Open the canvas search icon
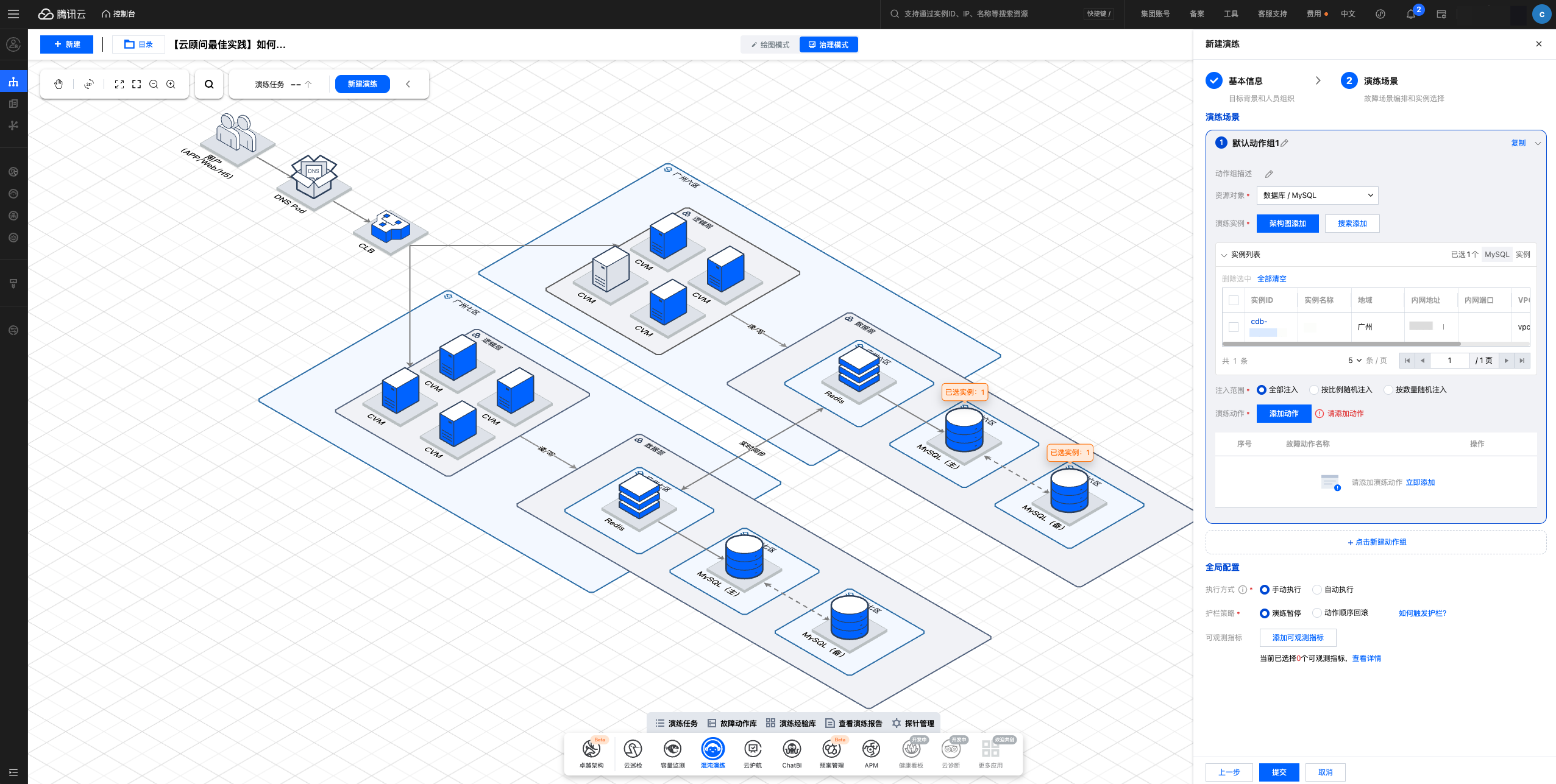This screenshot has width=1556, height=784. (x=209, y=84)
